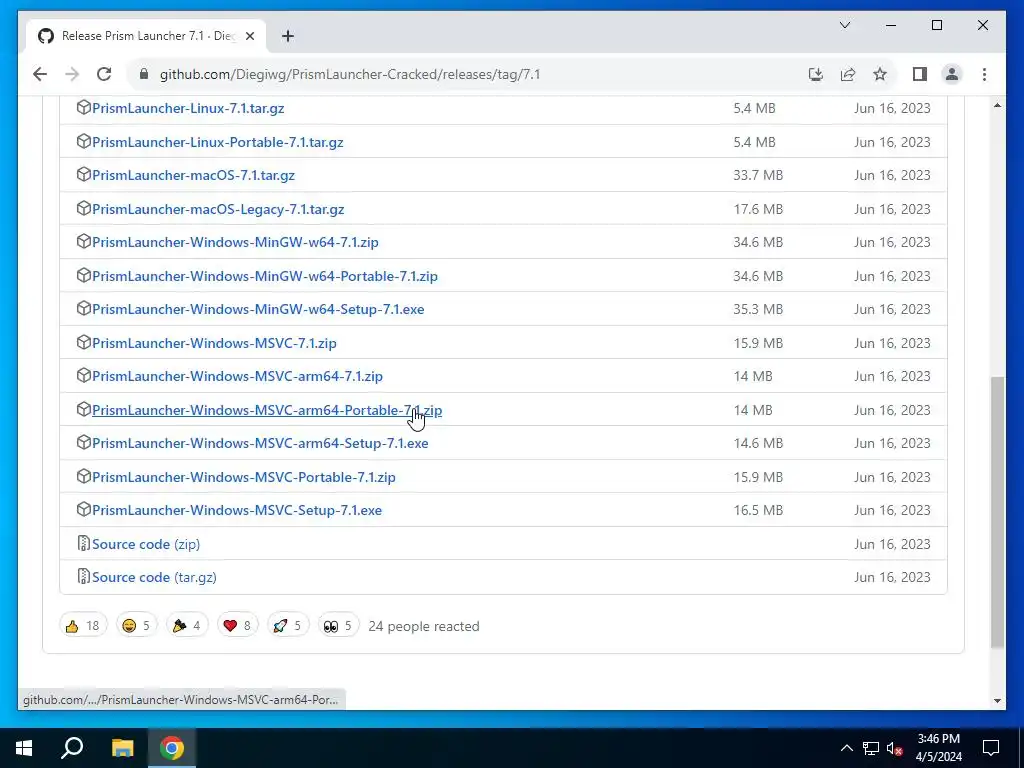Download PrismLauncher-Windows-MinGW-w64-Portable-7.1.zip
Viewport: 1024px width, 768px height.
click(264, 276)
